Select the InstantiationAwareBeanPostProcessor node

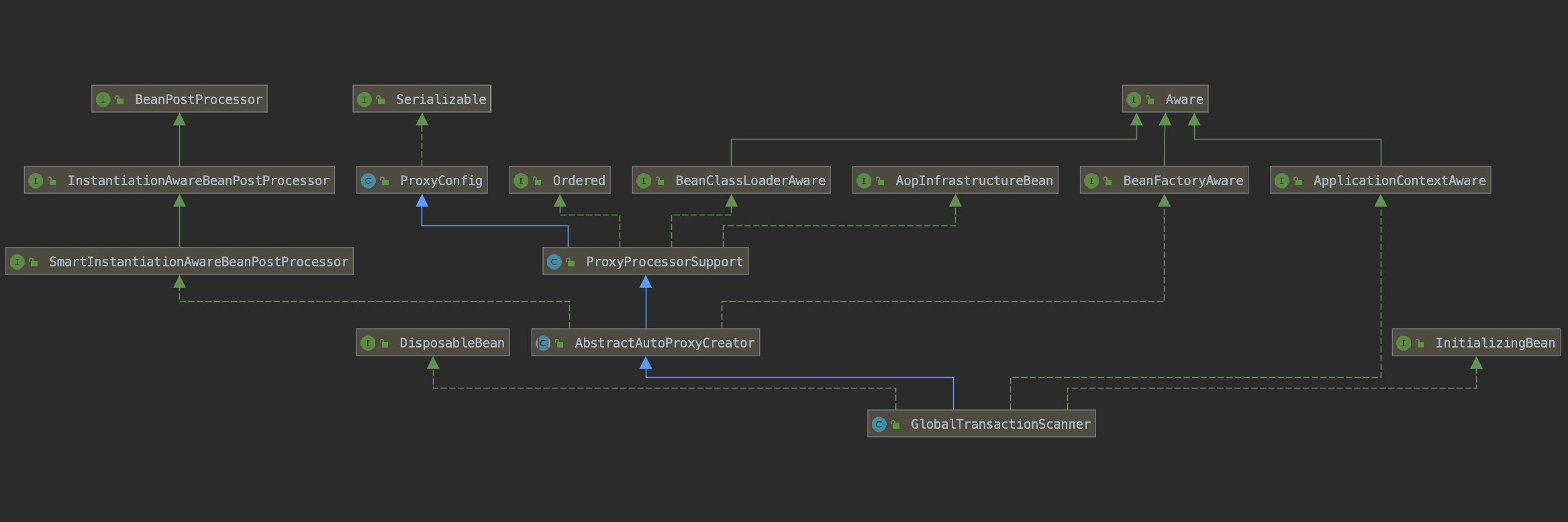(x=179, y=180)
